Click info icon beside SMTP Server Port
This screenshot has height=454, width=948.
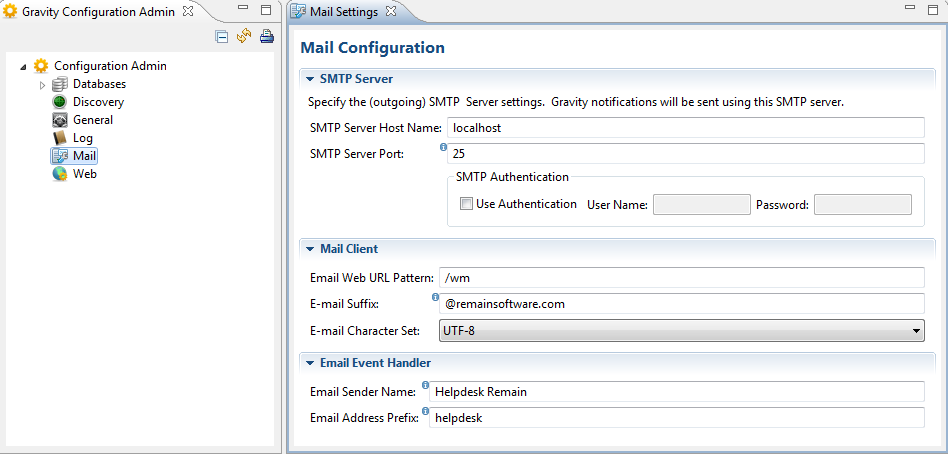click(x=443, y=148)
